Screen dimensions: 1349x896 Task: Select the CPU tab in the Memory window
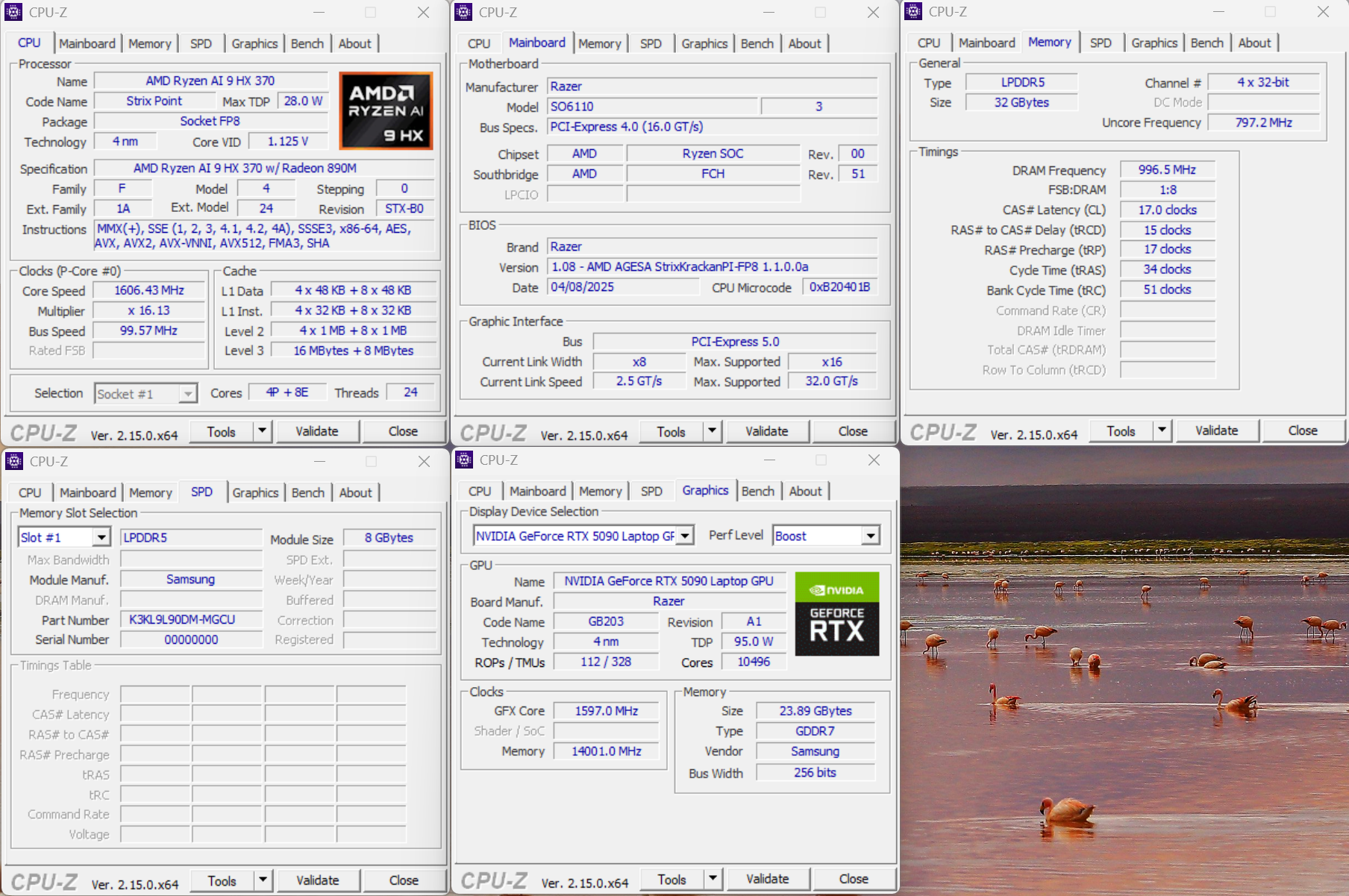tap(929, 43)
